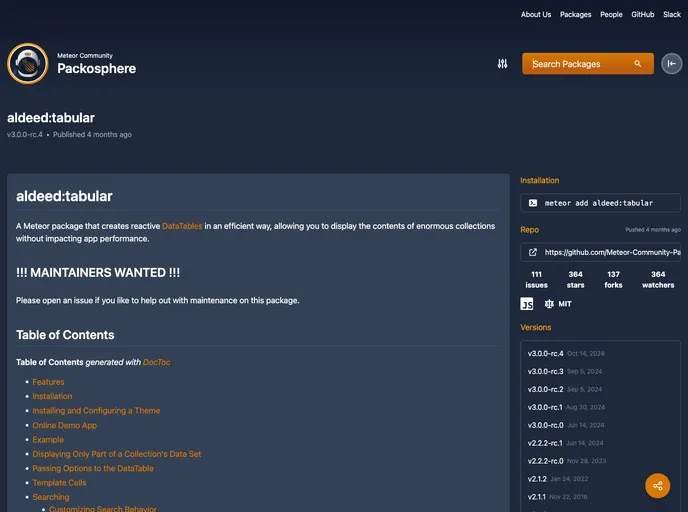Open the orange share floating button
The height and width of the screenshot is (512, 688).
click(x=657, y=486)
